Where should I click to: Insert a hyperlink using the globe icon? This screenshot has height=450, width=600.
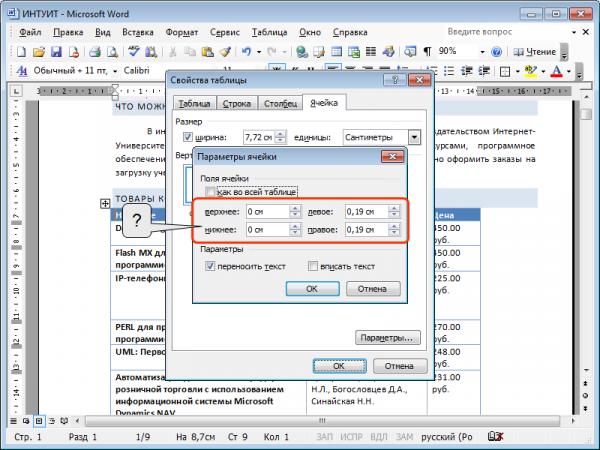(x=302, y=52)
